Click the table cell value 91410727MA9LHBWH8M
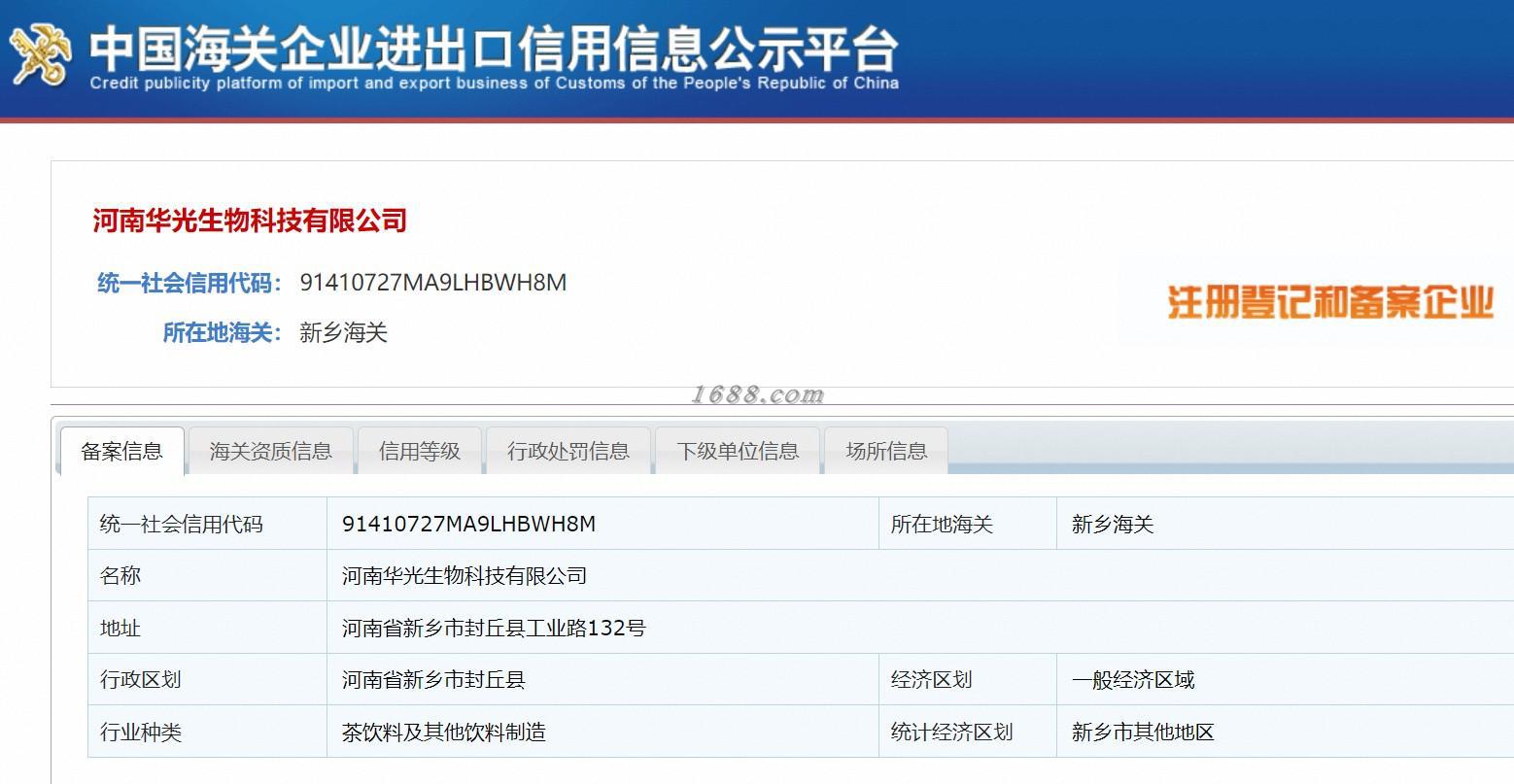This screenshot has height=784, width=1514. point(469,525)
